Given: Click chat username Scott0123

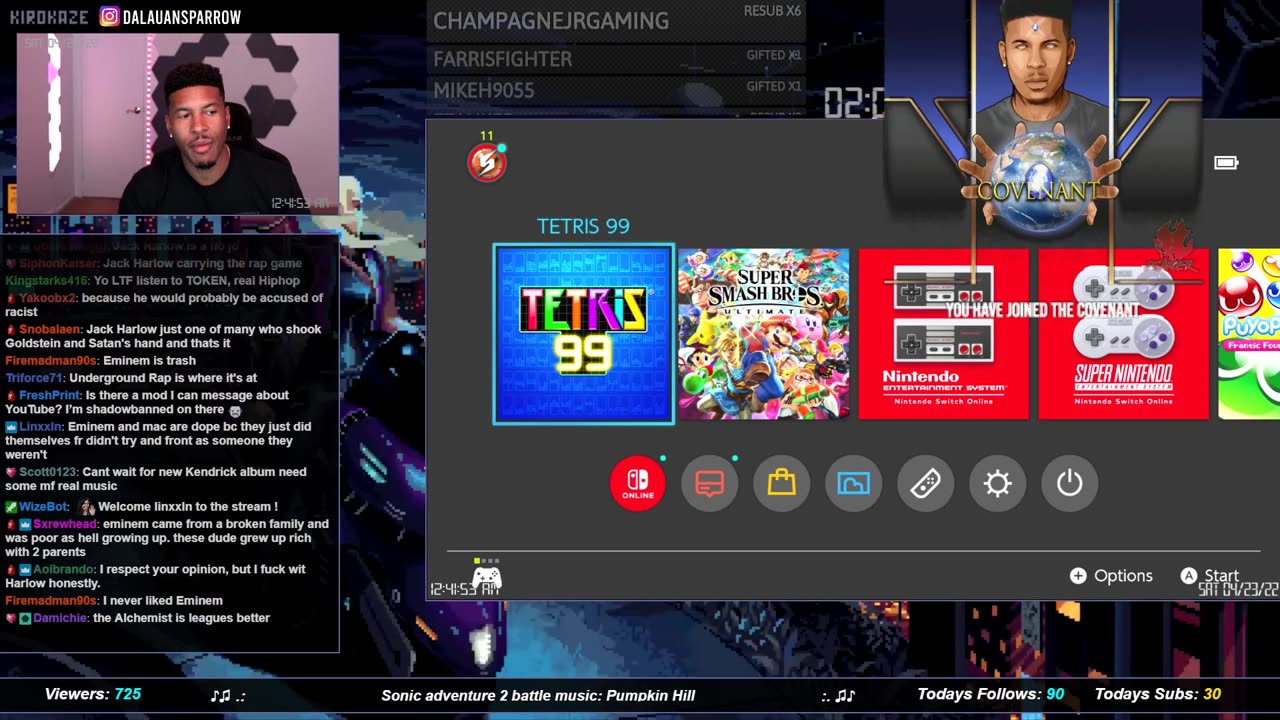Looking at the screenshot, I should click(x=47, y=472).
